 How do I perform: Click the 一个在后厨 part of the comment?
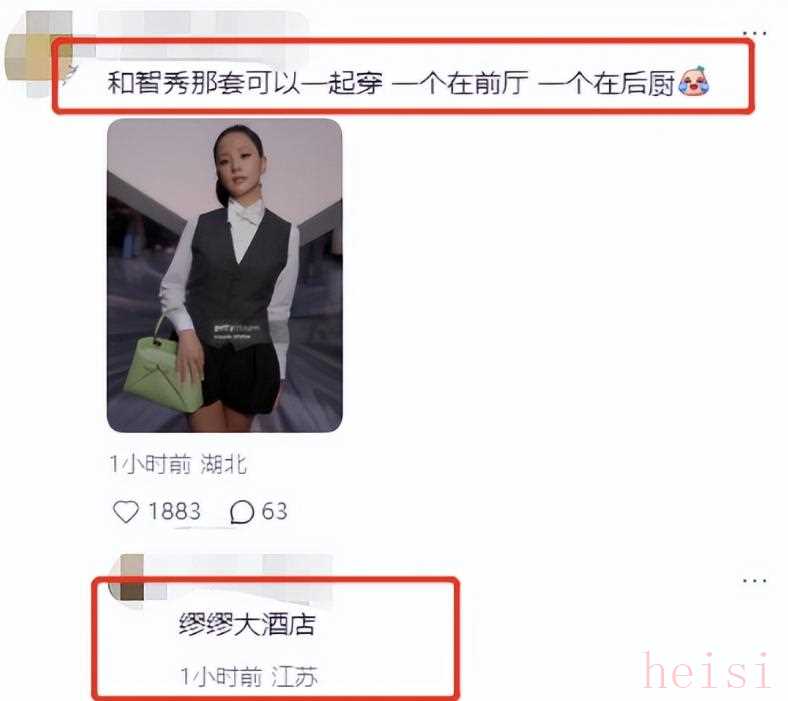point(606,82)
